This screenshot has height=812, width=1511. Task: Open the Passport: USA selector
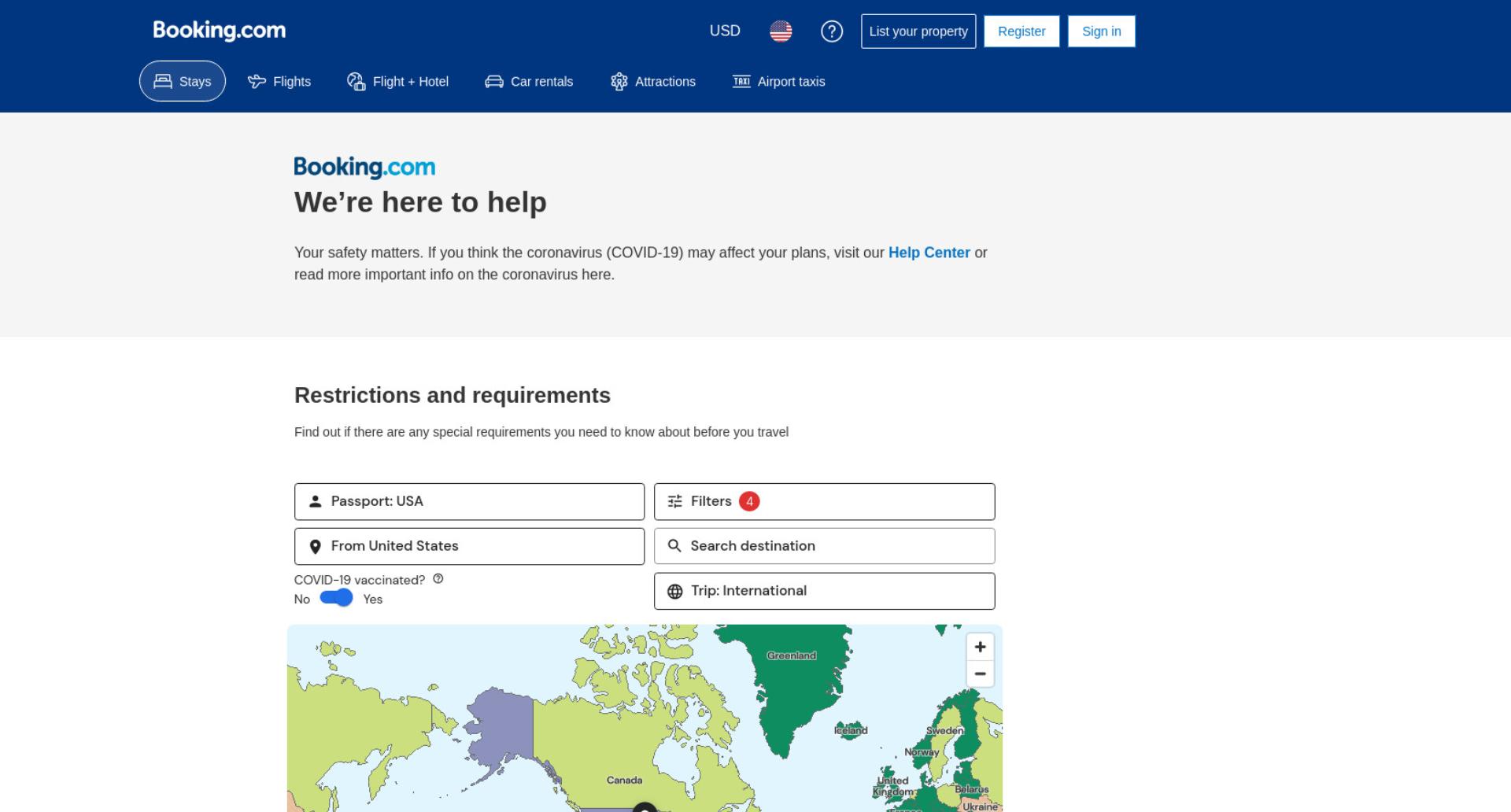click(x=469, y=501)
